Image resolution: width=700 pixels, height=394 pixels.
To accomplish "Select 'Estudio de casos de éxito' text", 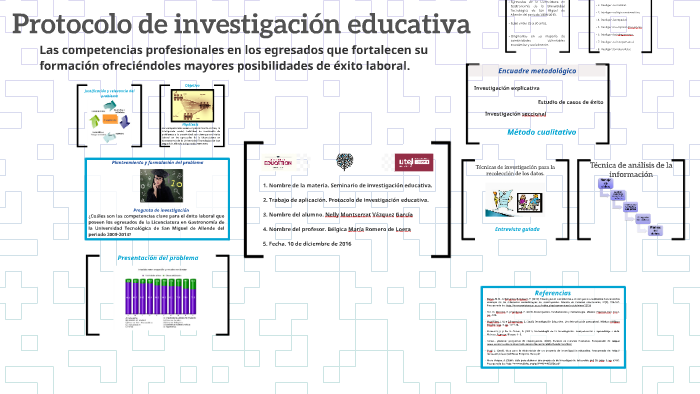I will click(570, 102).
